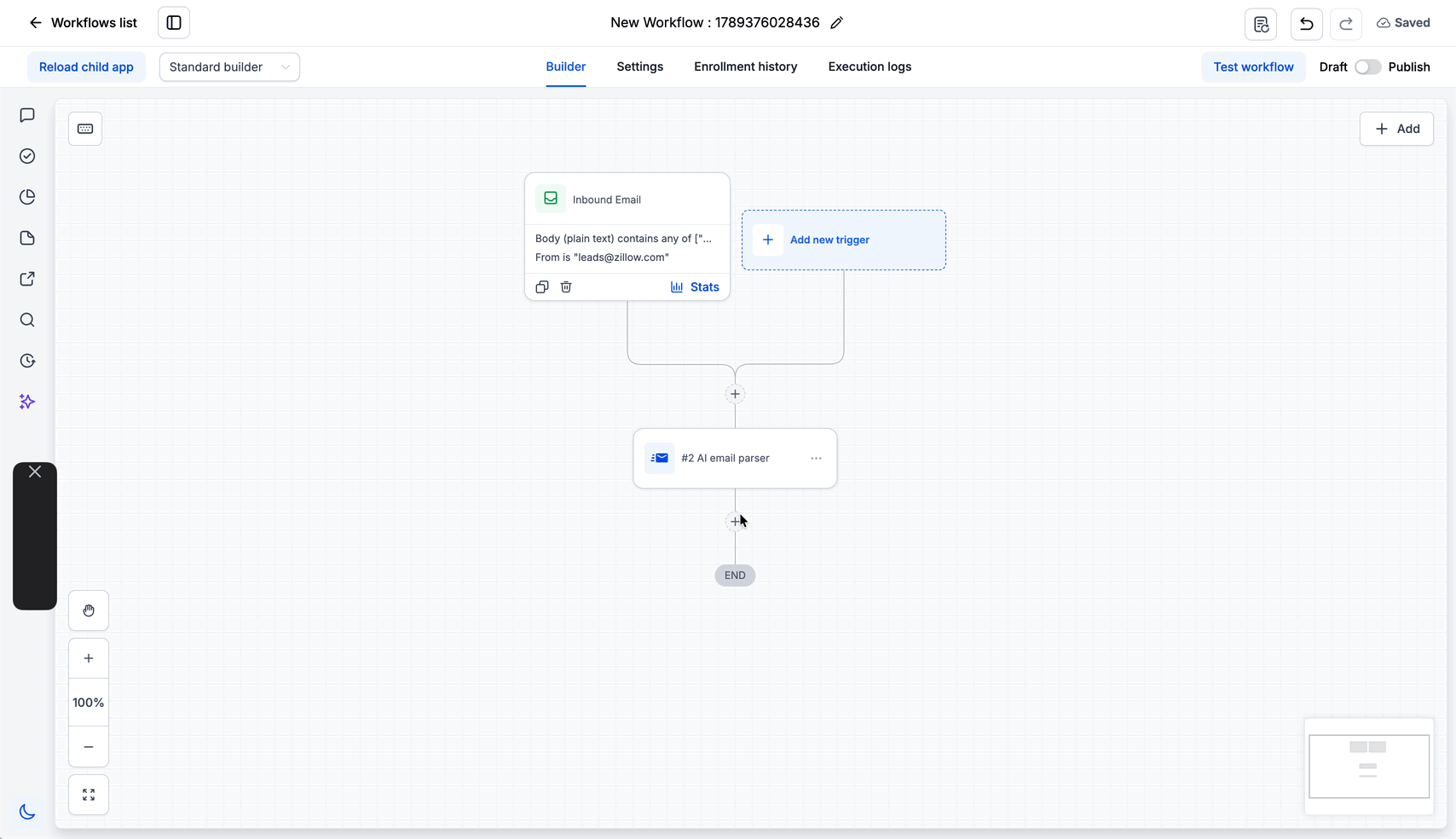Add a step below AI email parser

735,521
